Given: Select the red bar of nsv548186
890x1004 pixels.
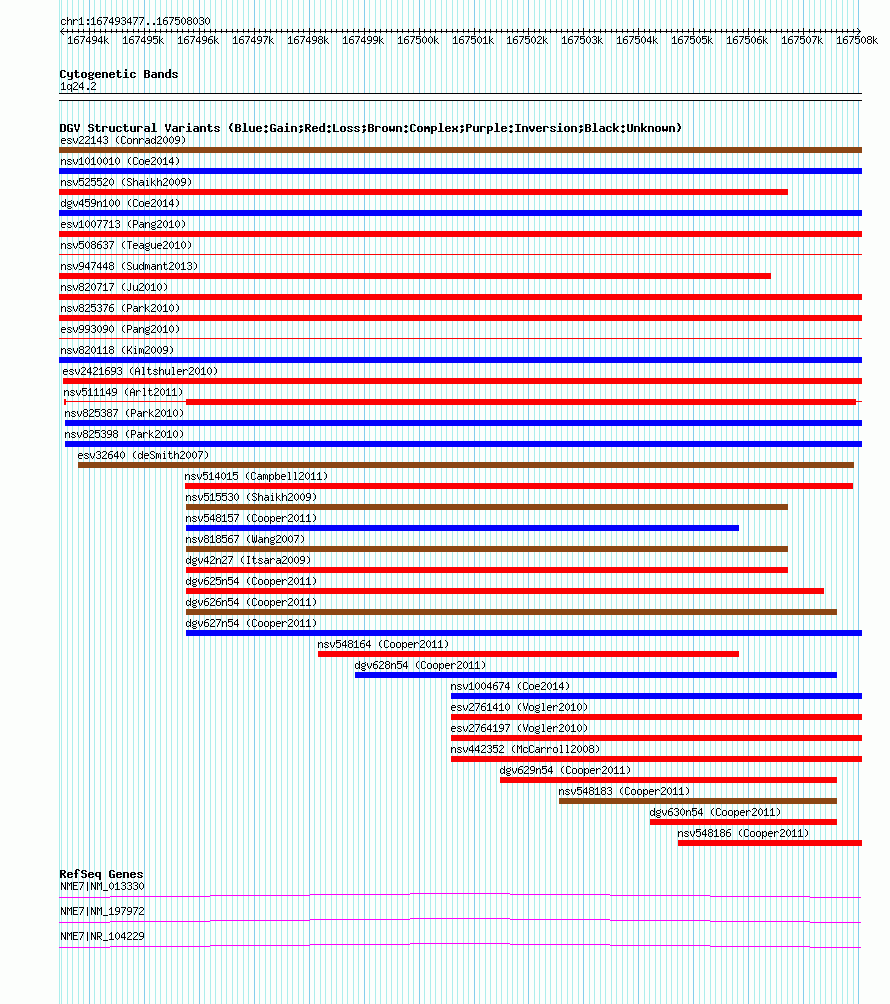Looking at the screenshot, I should (x=770, y=843).
